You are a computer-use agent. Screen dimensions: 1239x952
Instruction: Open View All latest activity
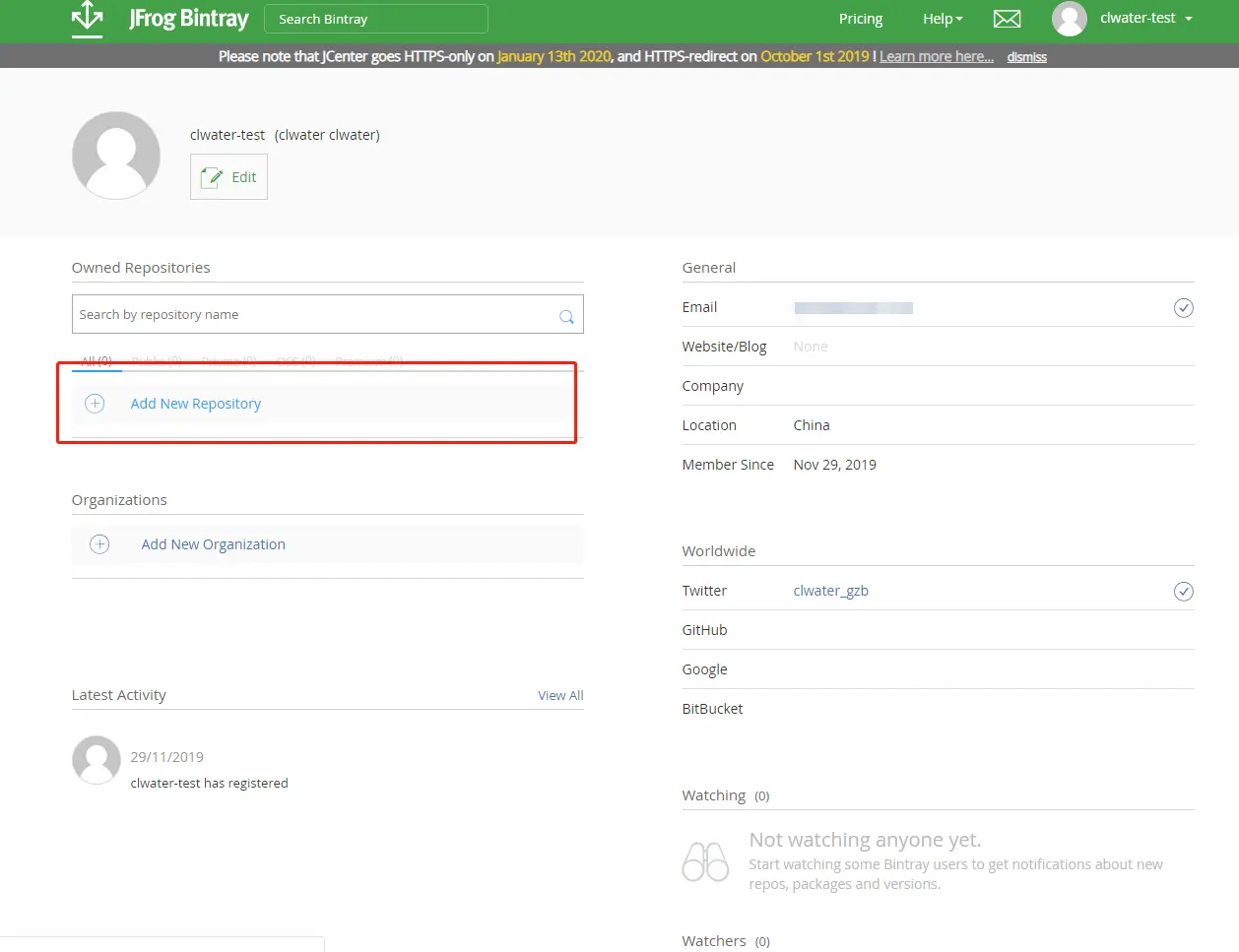(x=560, y=695)
